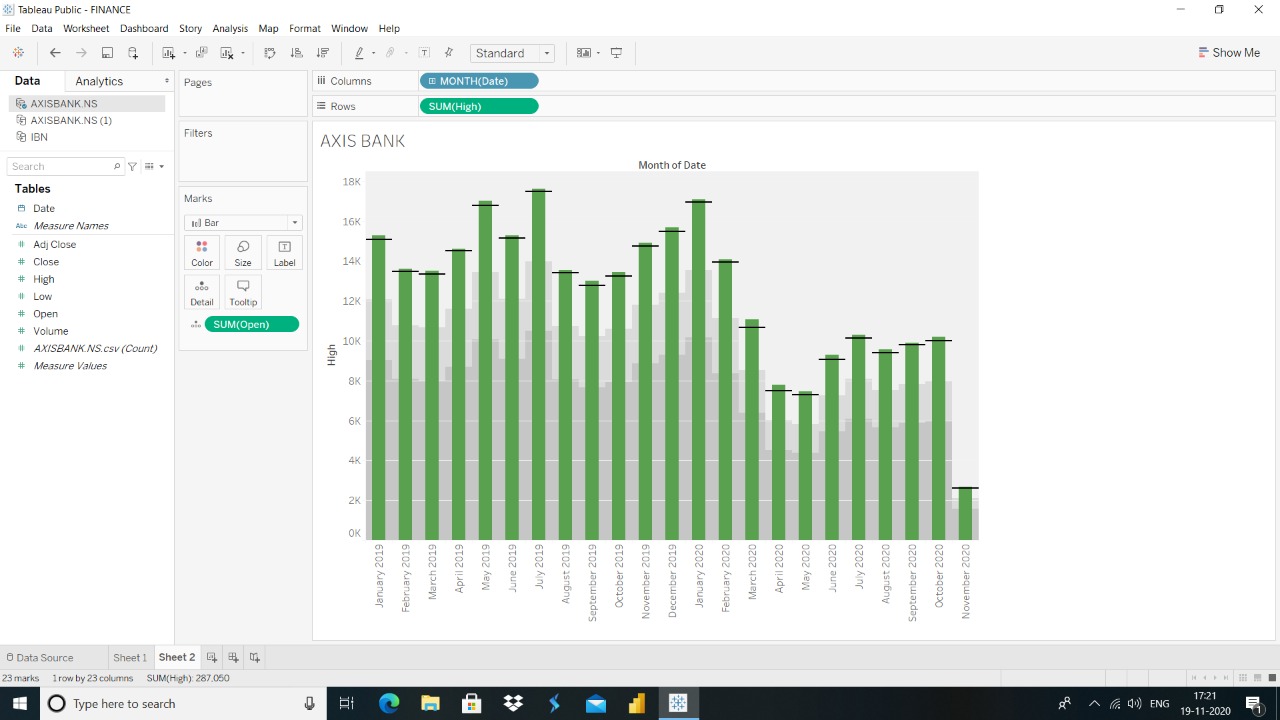Open File Explorer from taskbar
The width and height of the screenshot is (1280, 720).
pyautogui.click(x=430, y=704)
